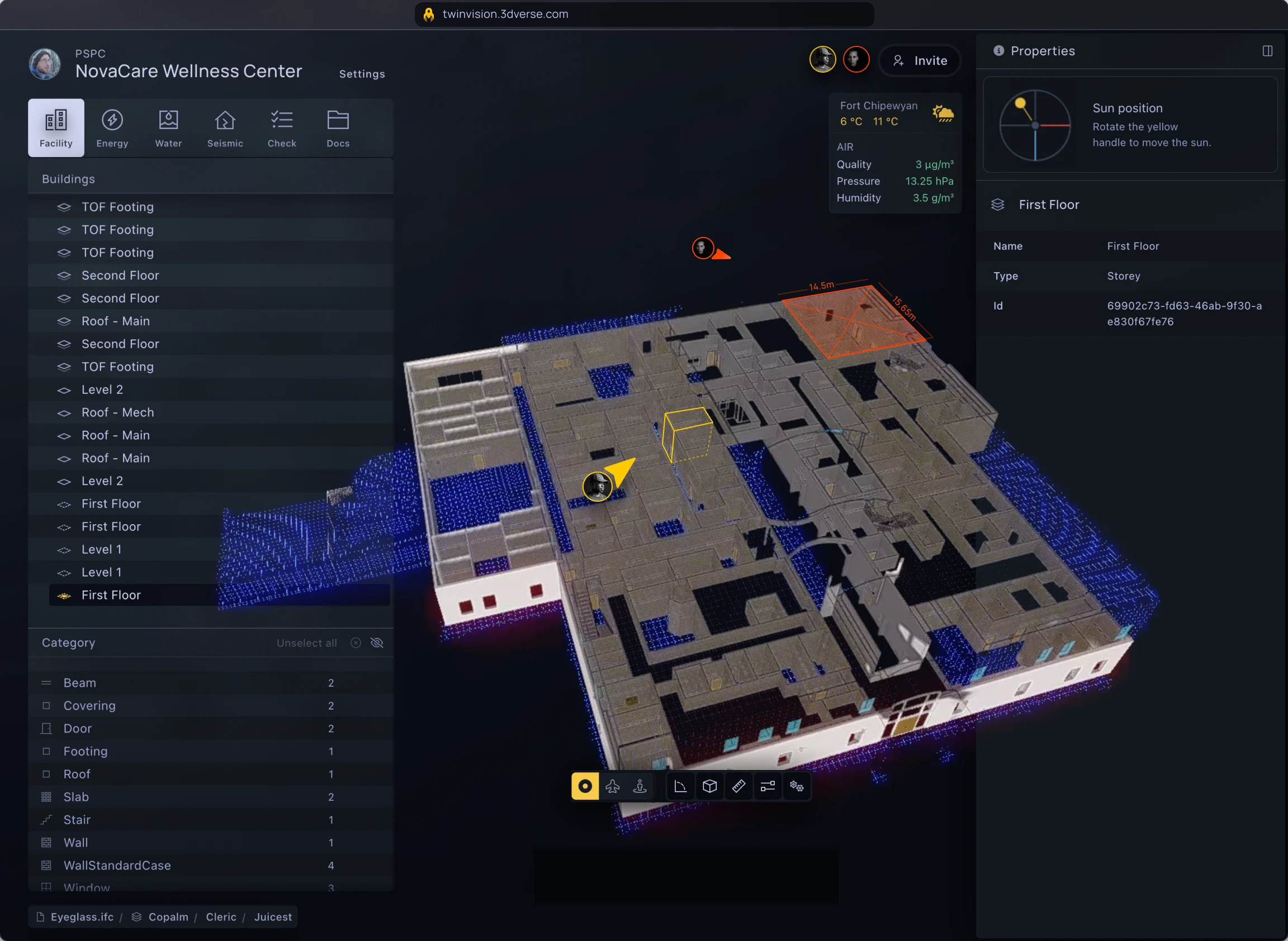Open scene settings via double gear icon
Viewport: 1288px width, 941px height.
(797, 786)
